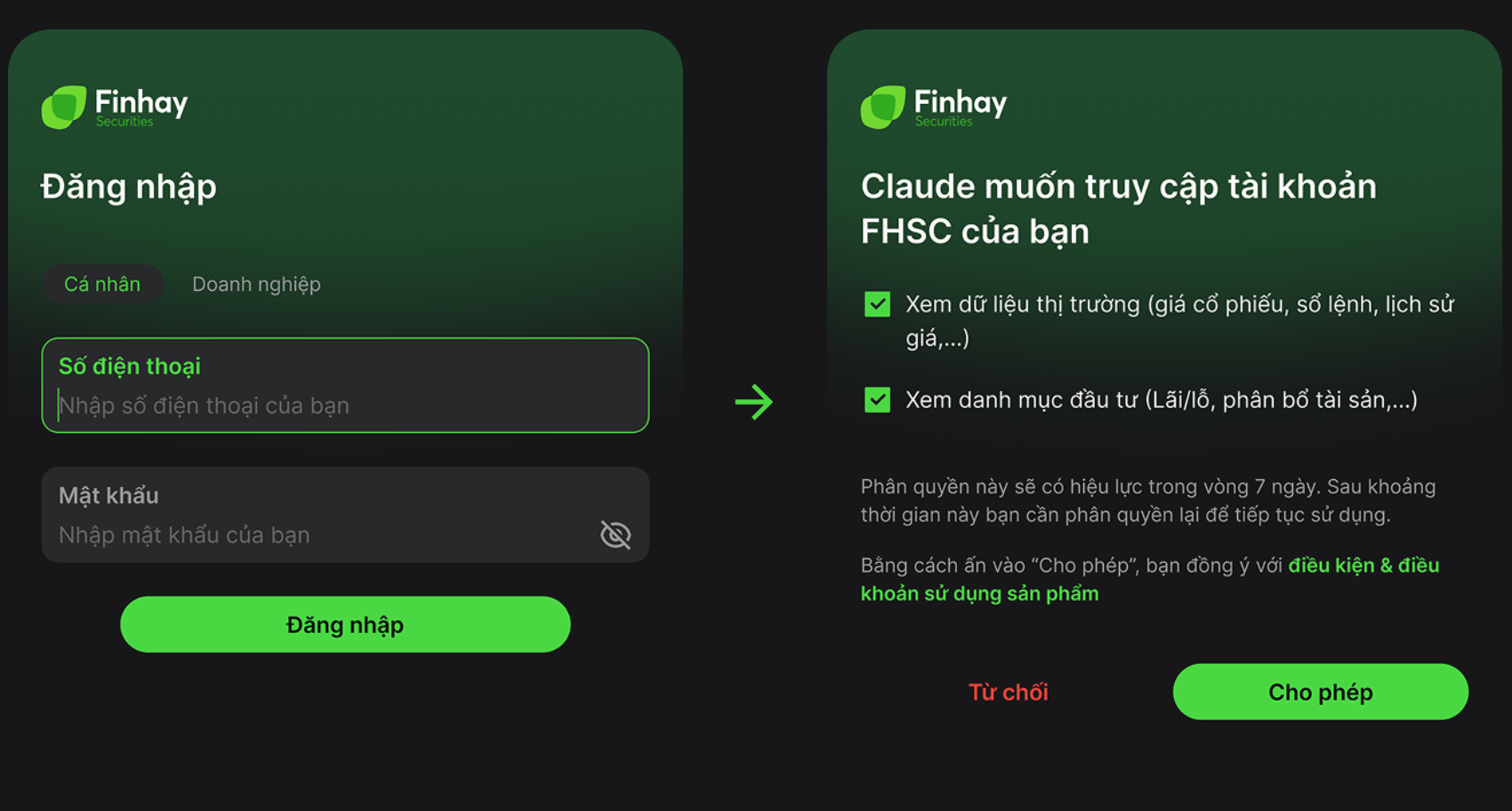Click the Finhay leaf logo on login panel
Image resolution: width=1512 pixels, height=811 pixels.
point(64,108)
